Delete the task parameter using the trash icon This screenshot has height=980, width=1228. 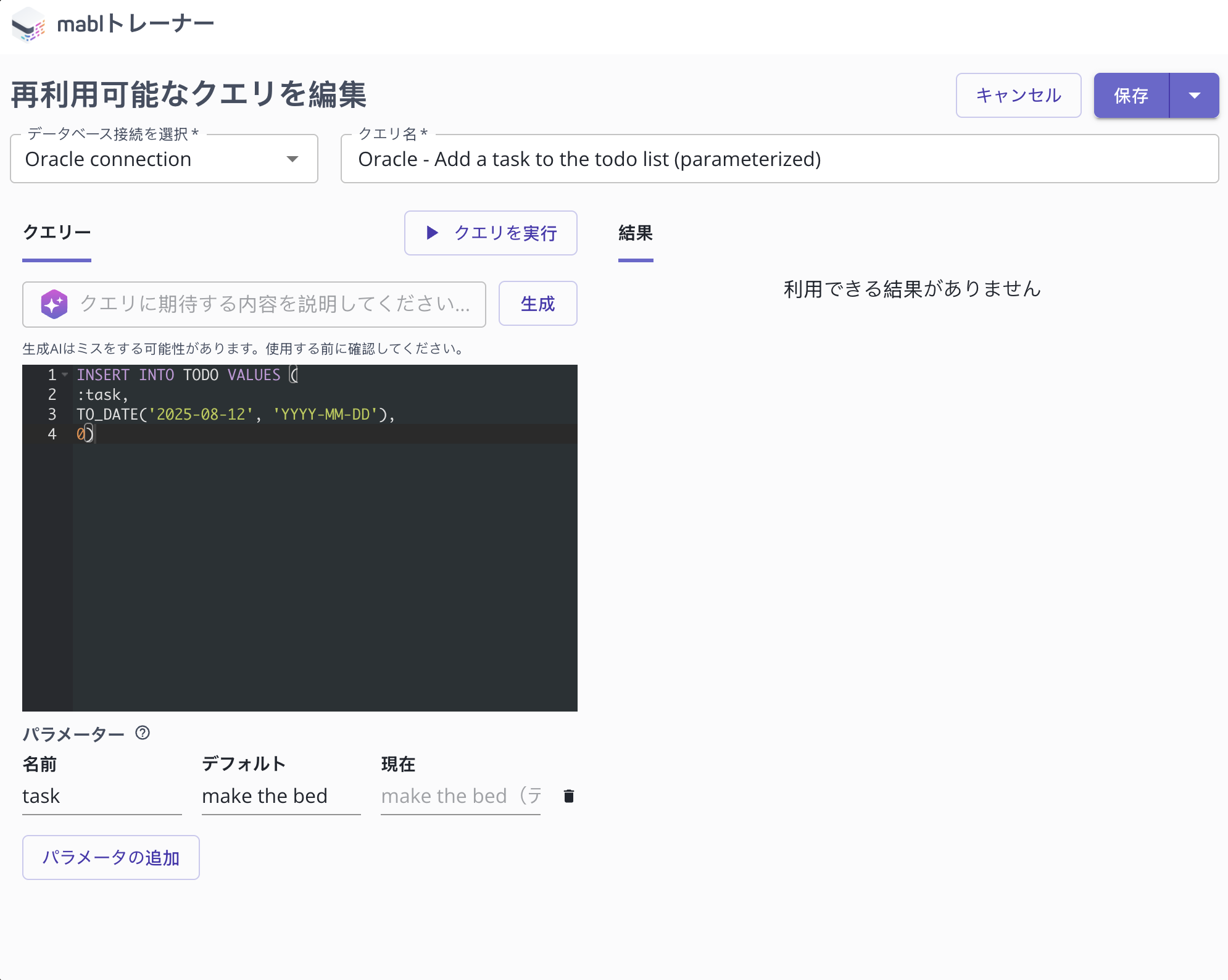tap(568, 796)
